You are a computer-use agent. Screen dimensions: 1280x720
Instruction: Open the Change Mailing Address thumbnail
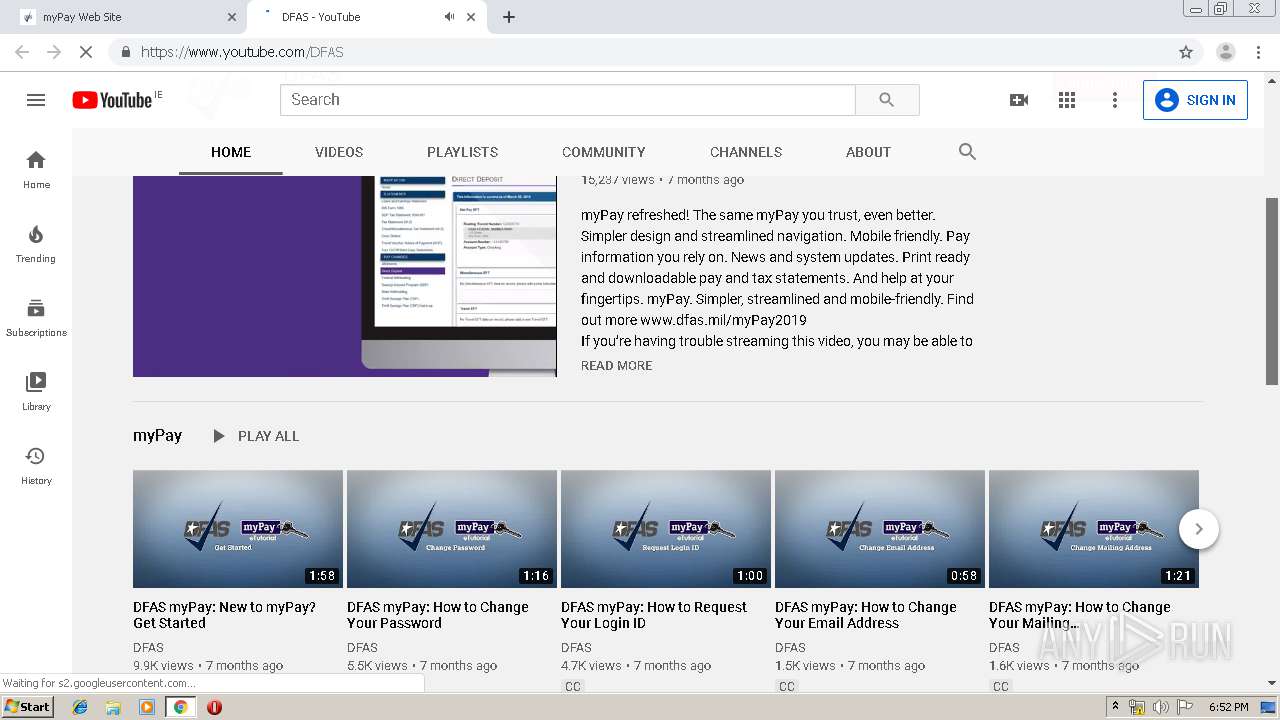coord(1094,529)
